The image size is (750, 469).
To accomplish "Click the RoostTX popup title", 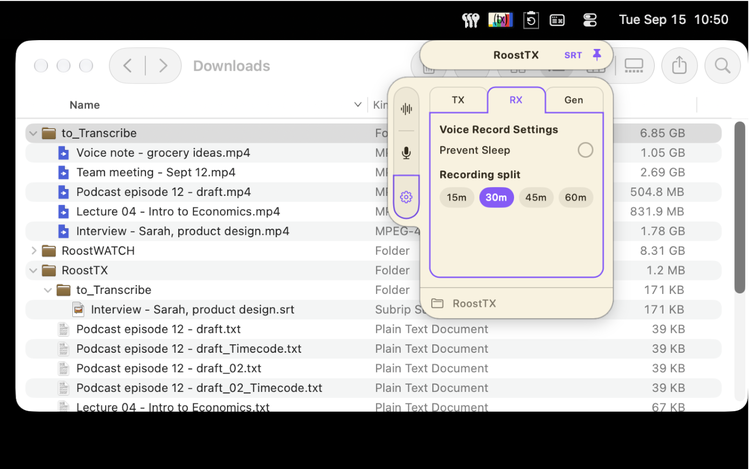I will [x=516, y=55].
